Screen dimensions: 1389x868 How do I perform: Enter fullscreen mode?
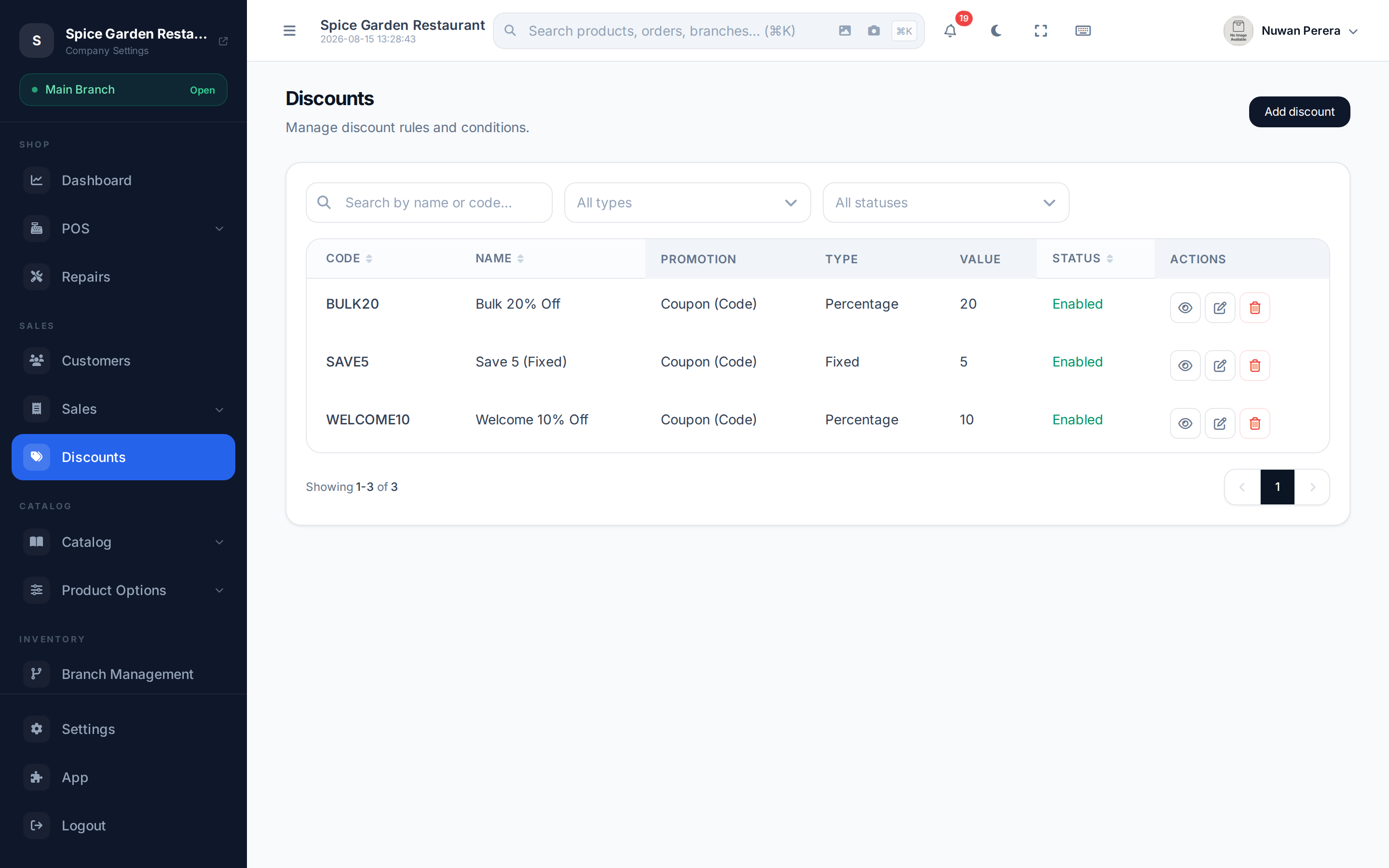pos(1041,30)
